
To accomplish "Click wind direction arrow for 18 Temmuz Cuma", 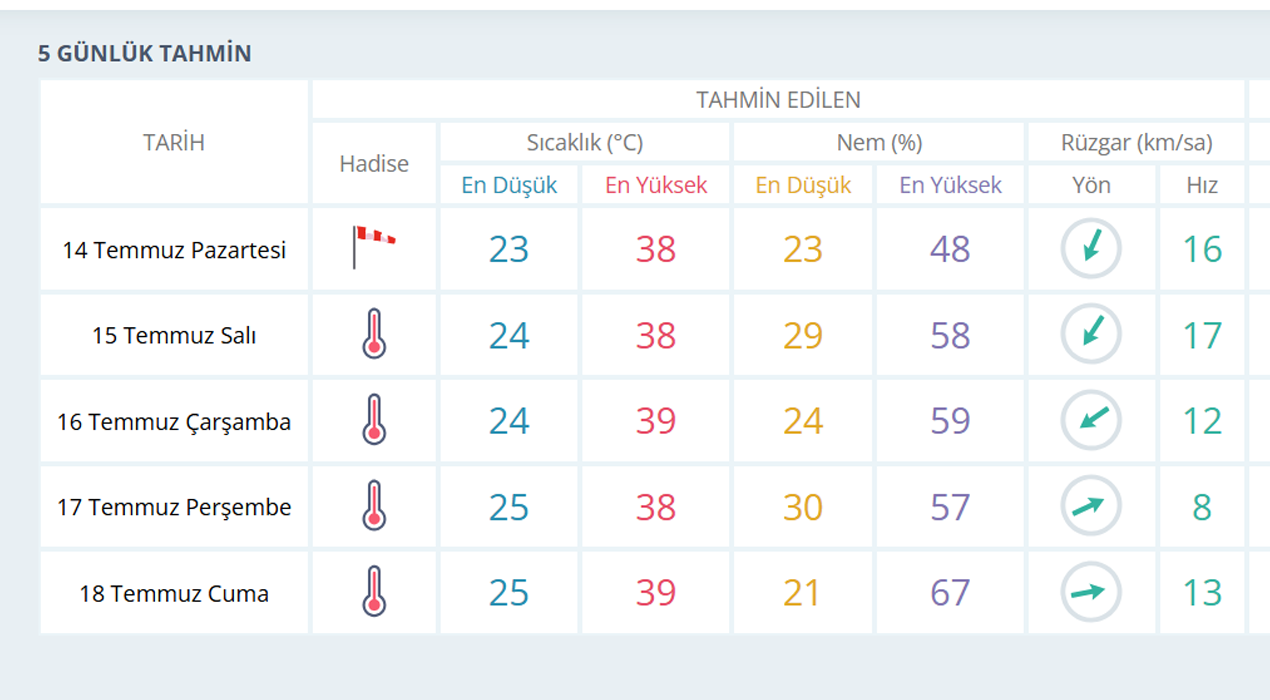I will (x=1091, y=592).
